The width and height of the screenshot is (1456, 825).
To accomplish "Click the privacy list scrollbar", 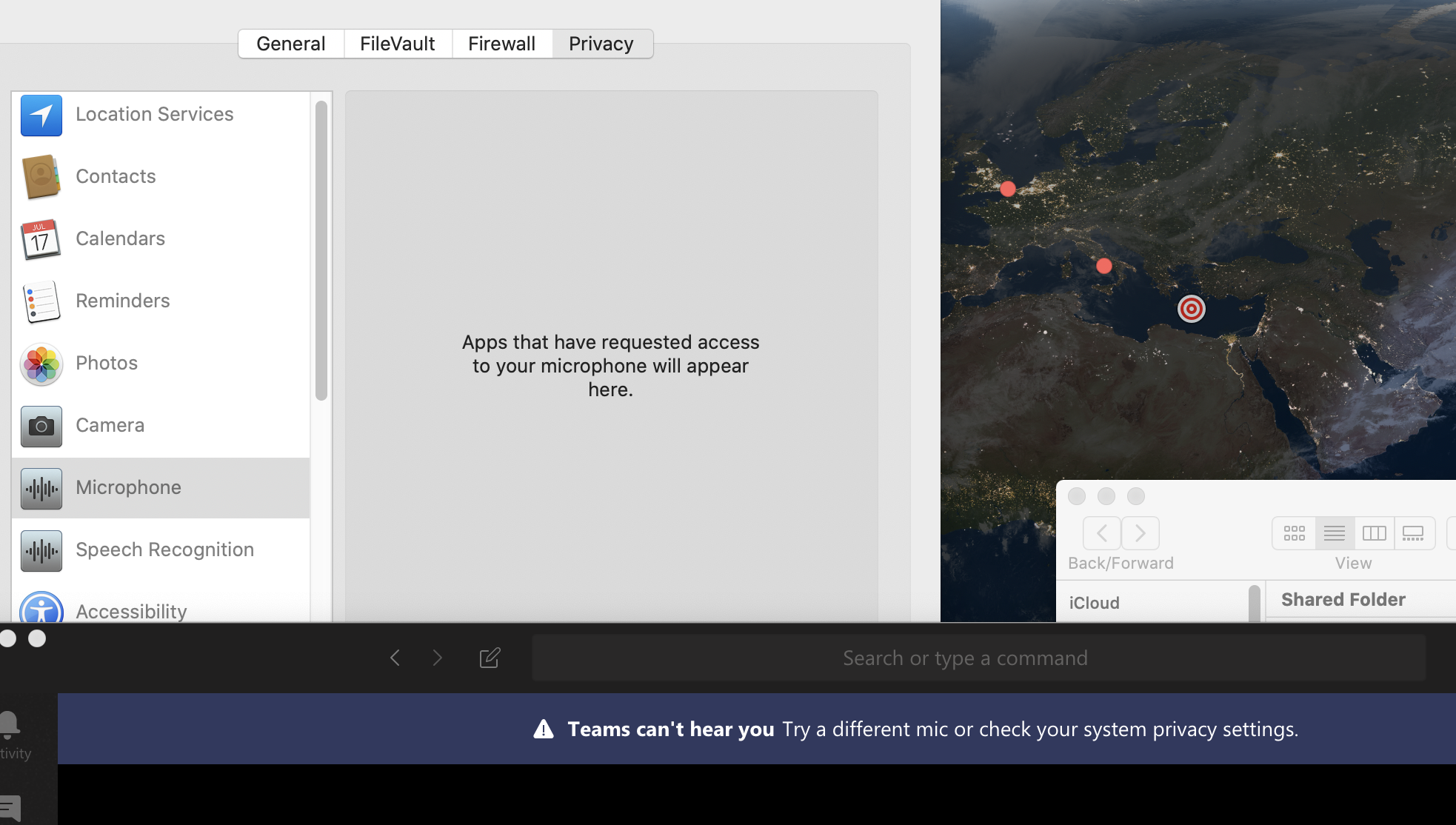I will [x=321, y=252].
